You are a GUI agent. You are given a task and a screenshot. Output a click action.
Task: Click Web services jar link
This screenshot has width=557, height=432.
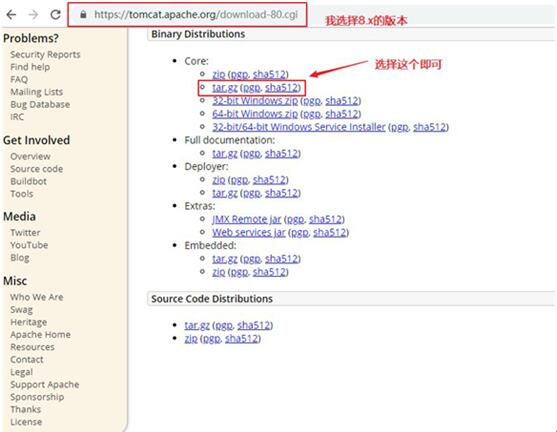pyautogui.click(x=249, y=232)
